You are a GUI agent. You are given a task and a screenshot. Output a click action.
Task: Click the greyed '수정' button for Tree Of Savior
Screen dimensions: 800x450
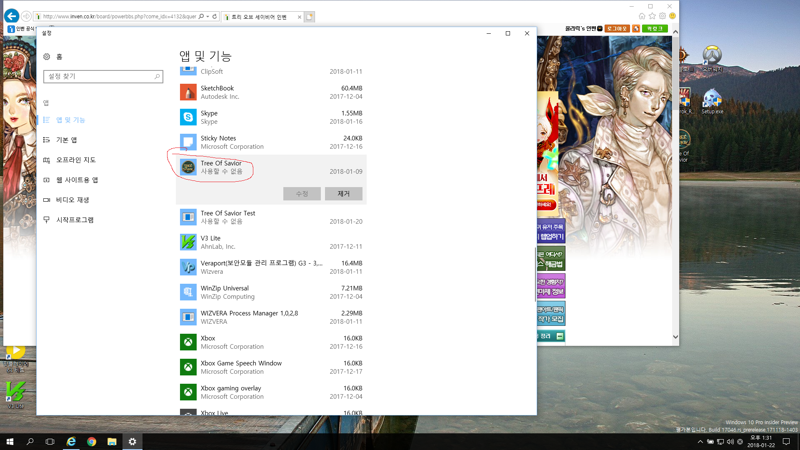pos(302,193)
